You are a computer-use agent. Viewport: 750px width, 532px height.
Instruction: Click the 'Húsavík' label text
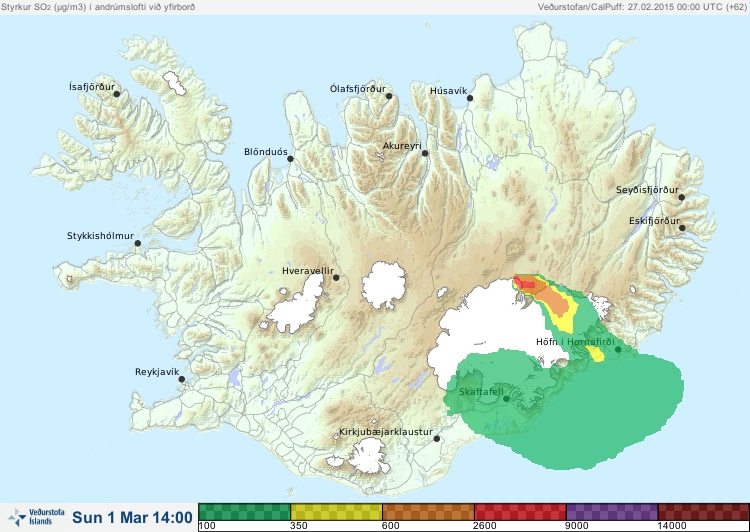pyautogui.click(x=449, y=91)
